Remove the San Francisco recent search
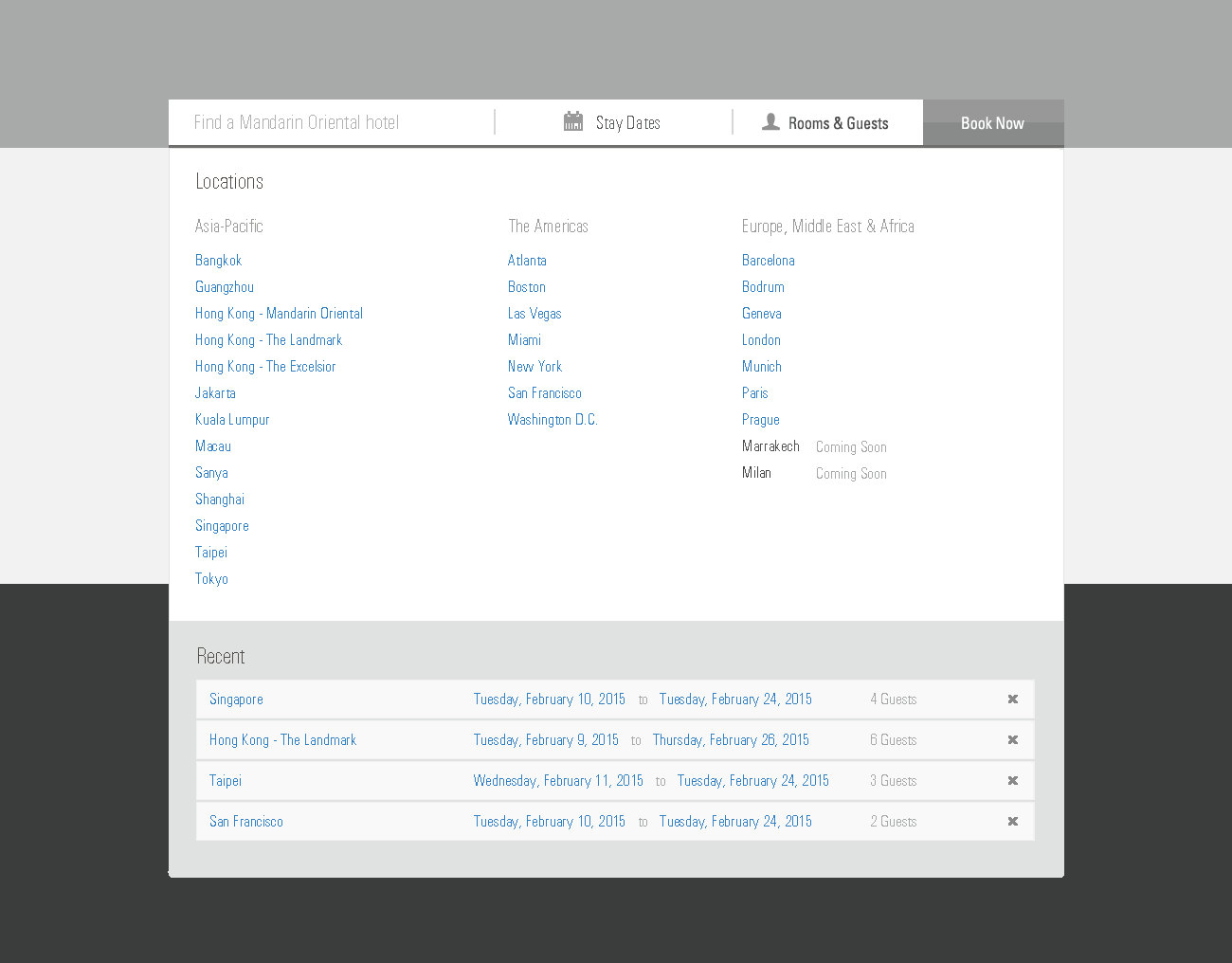 1012,822
